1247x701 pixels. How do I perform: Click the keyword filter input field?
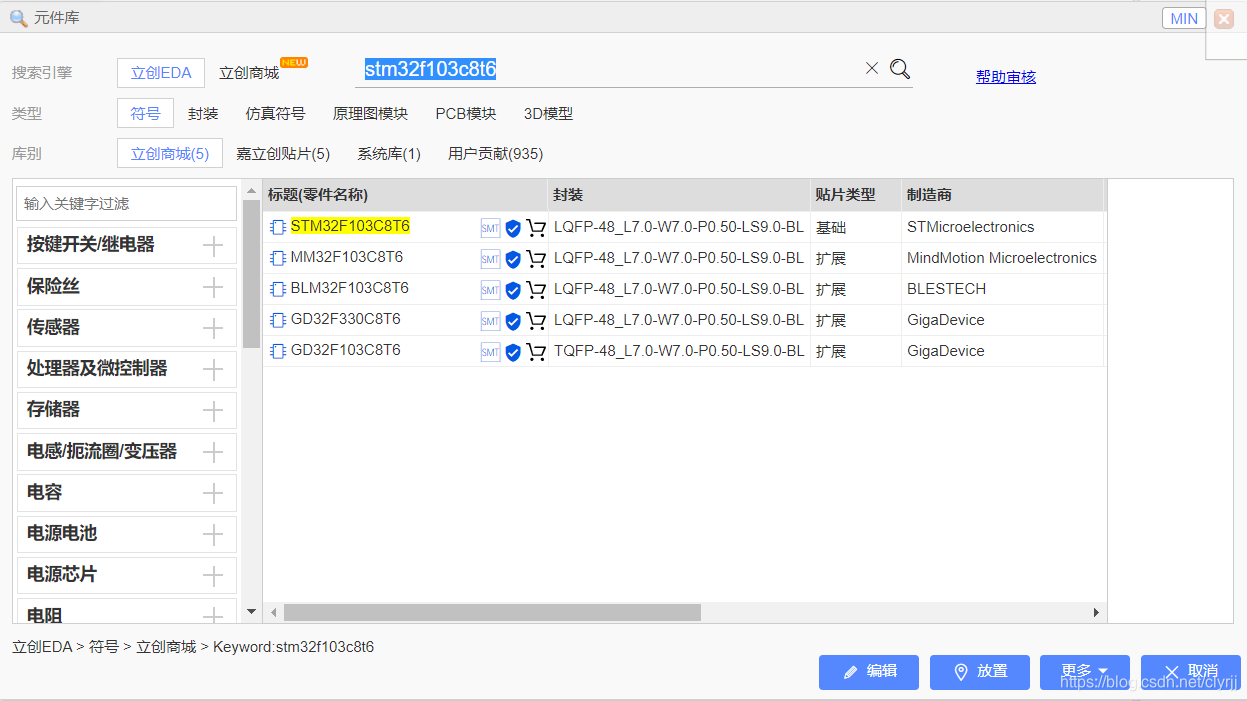126,204
